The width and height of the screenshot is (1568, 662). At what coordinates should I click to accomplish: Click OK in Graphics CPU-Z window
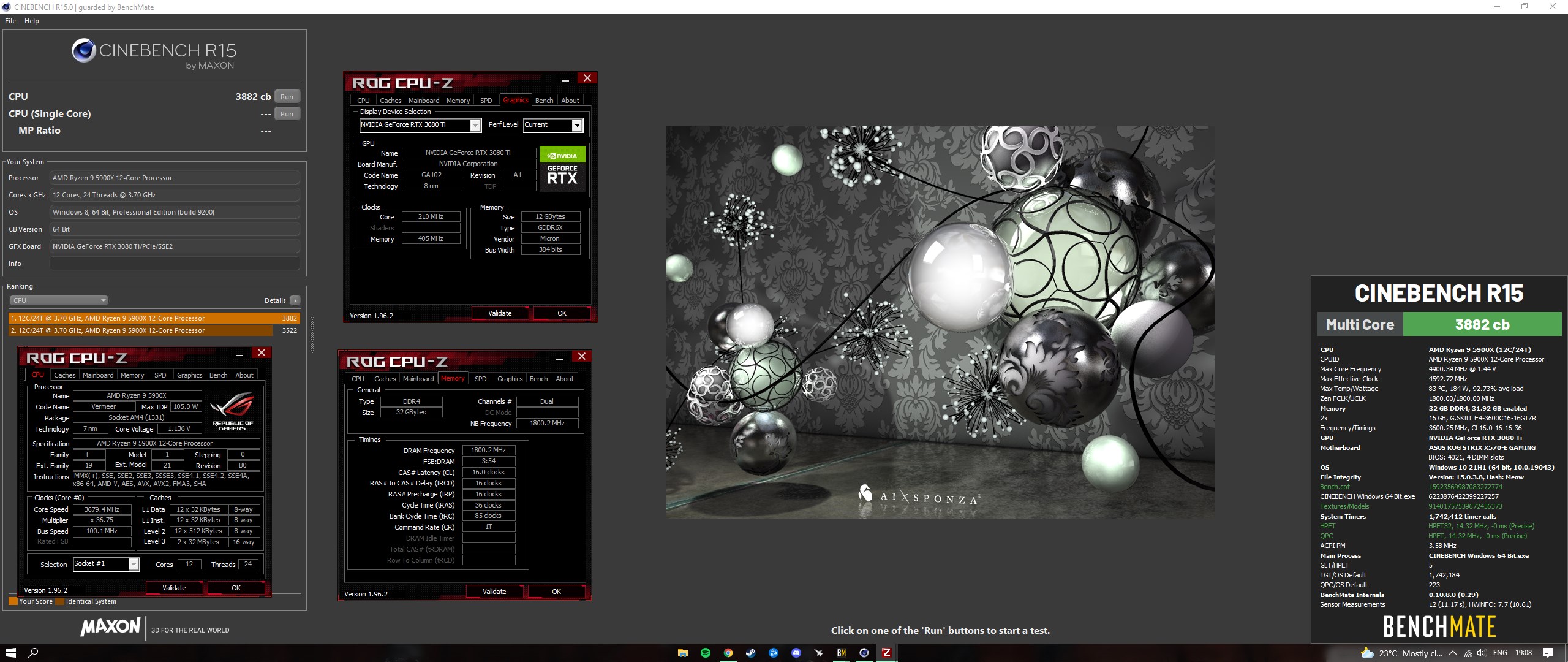[x=562, y=313]
